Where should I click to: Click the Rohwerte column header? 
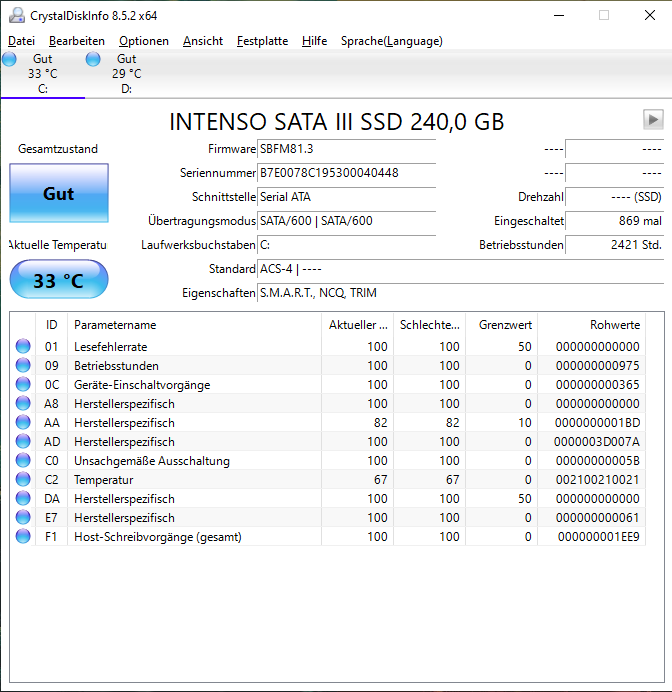[x=592, y=325]
